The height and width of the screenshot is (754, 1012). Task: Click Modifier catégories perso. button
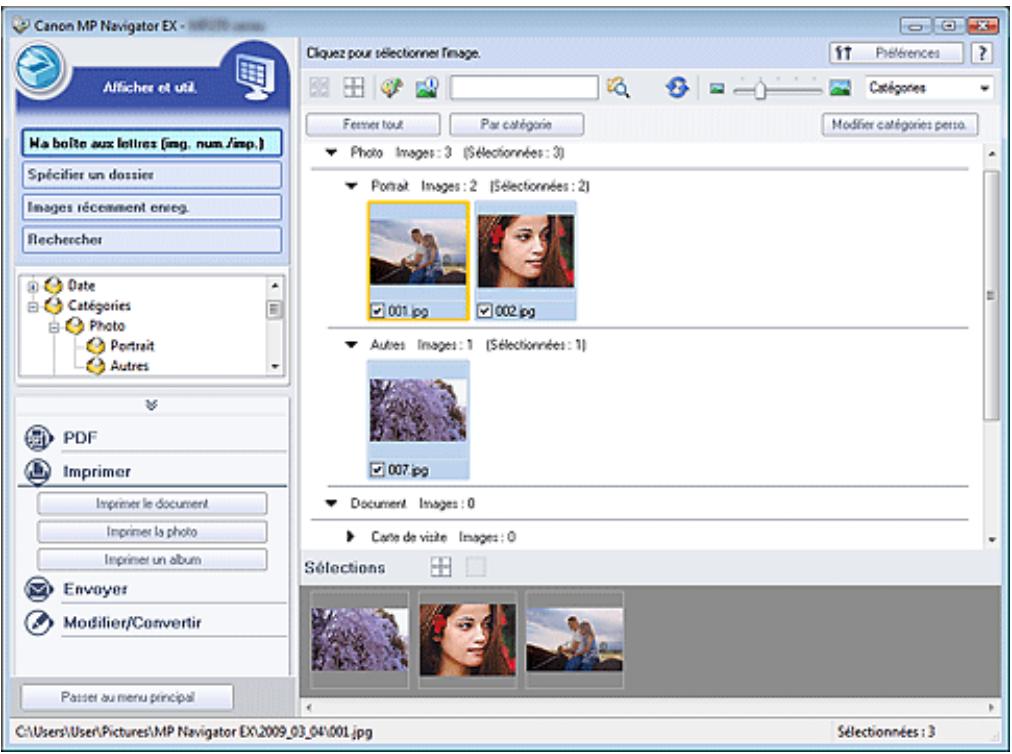click(x=900, y=125)
